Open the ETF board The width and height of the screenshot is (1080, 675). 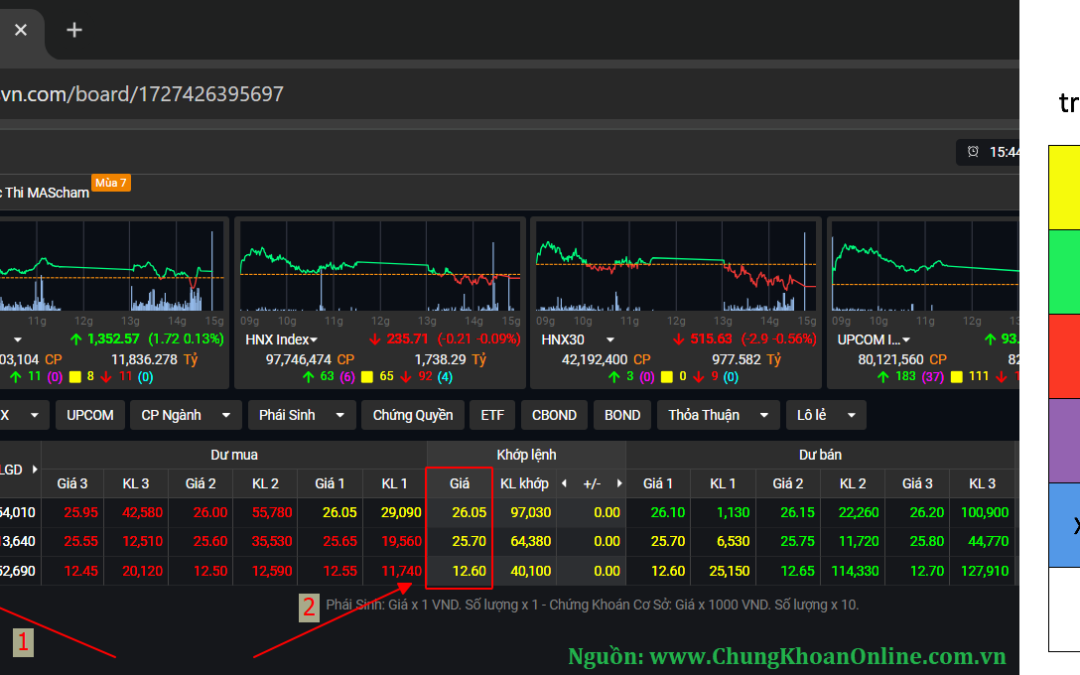pos(492,415)
